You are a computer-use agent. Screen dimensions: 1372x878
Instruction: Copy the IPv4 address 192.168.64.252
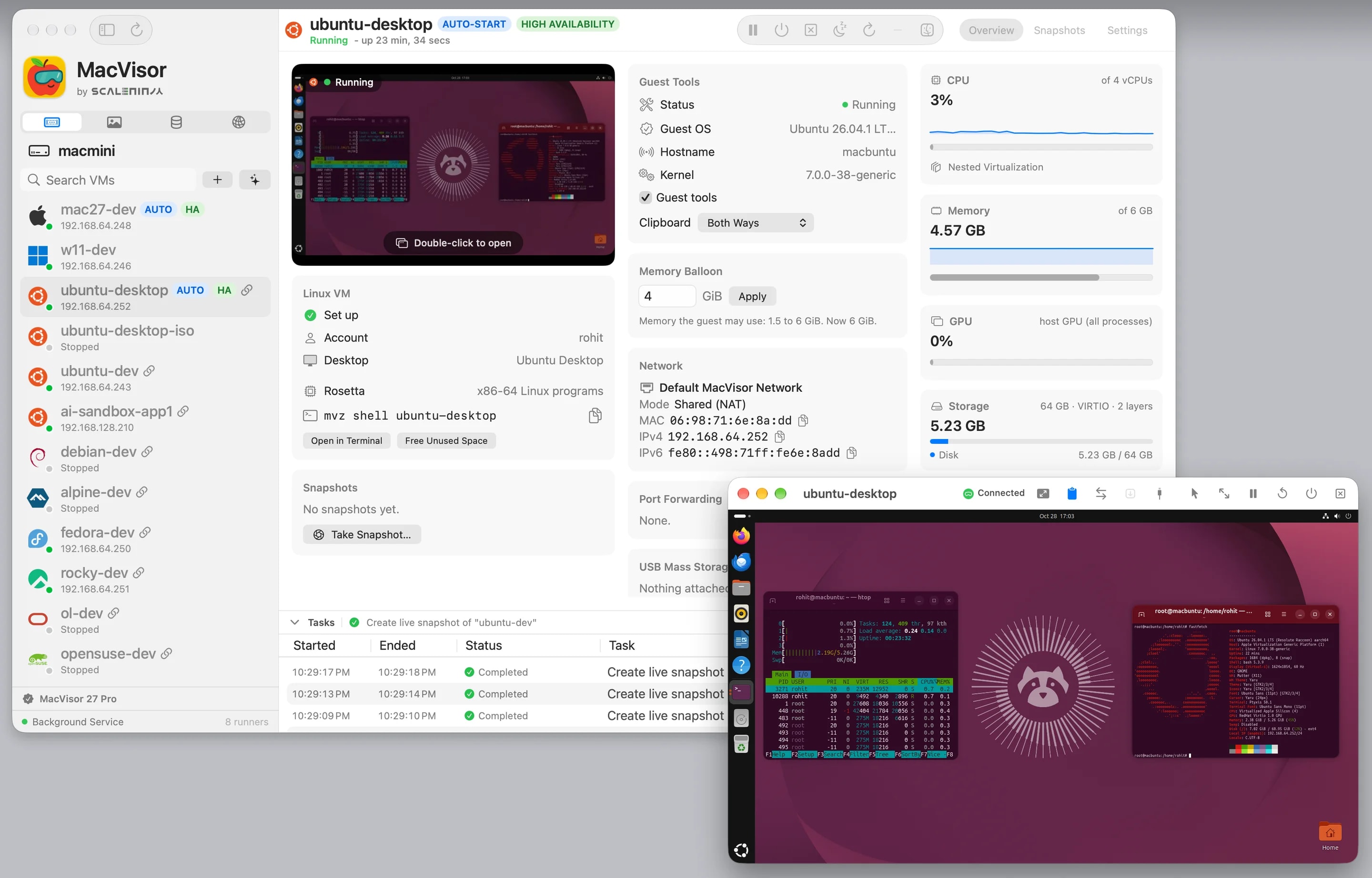coord(780,437)
